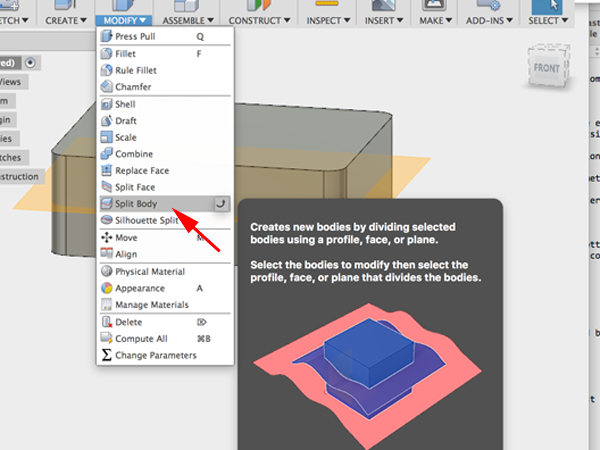The height and width of the screenshot is (450, 600).
Task: Click the Draft icon
Action: point(106,121)
